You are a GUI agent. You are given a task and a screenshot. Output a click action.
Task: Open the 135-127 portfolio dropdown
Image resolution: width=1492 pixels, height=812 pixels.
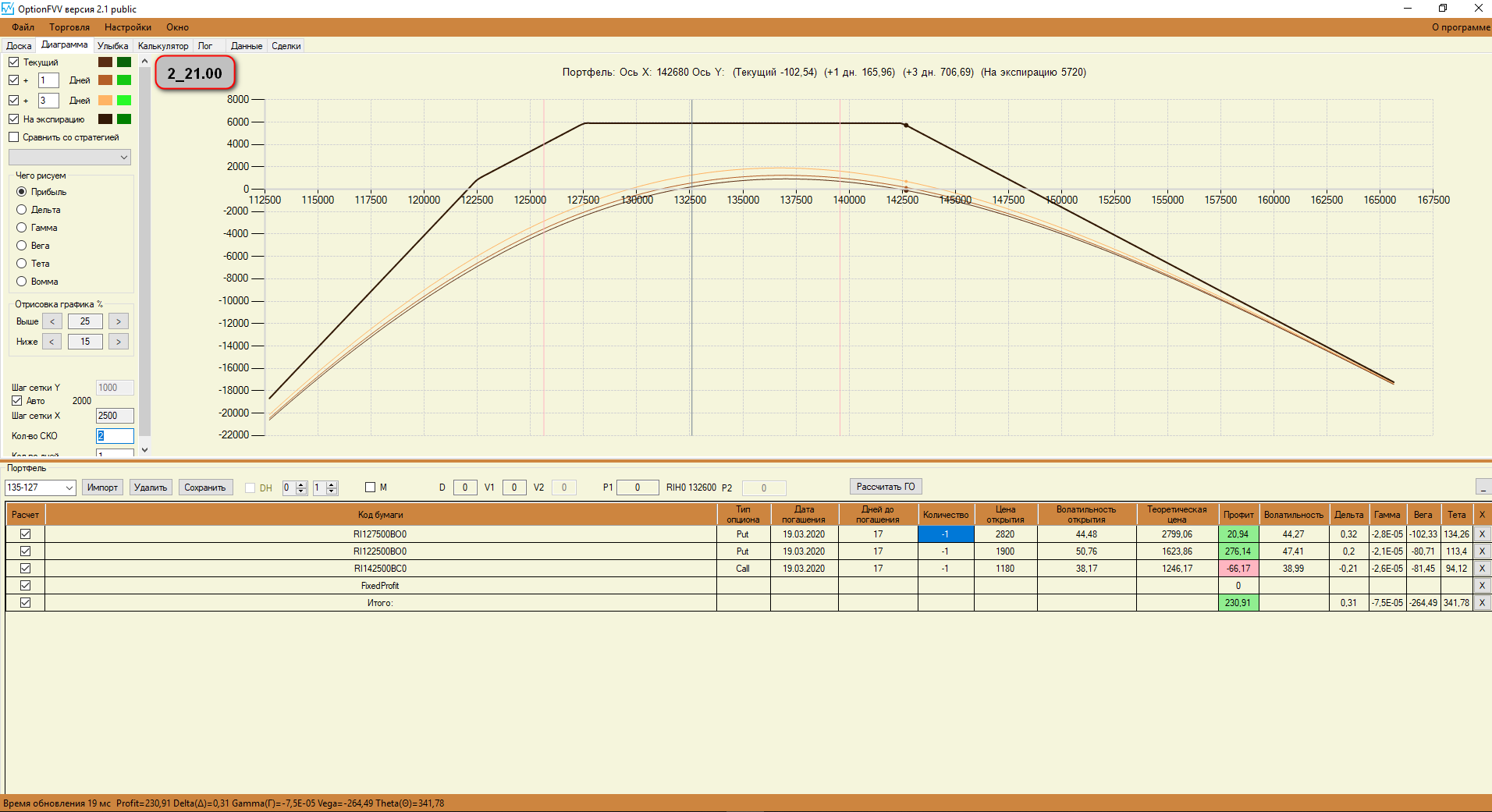[40, 488]
